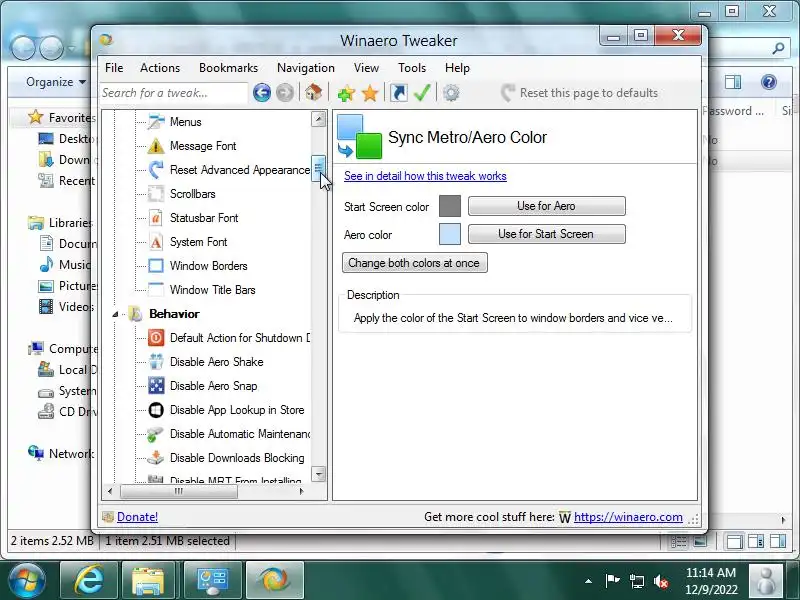Click the Default Action for Shutdown power icon

point(156,338)
